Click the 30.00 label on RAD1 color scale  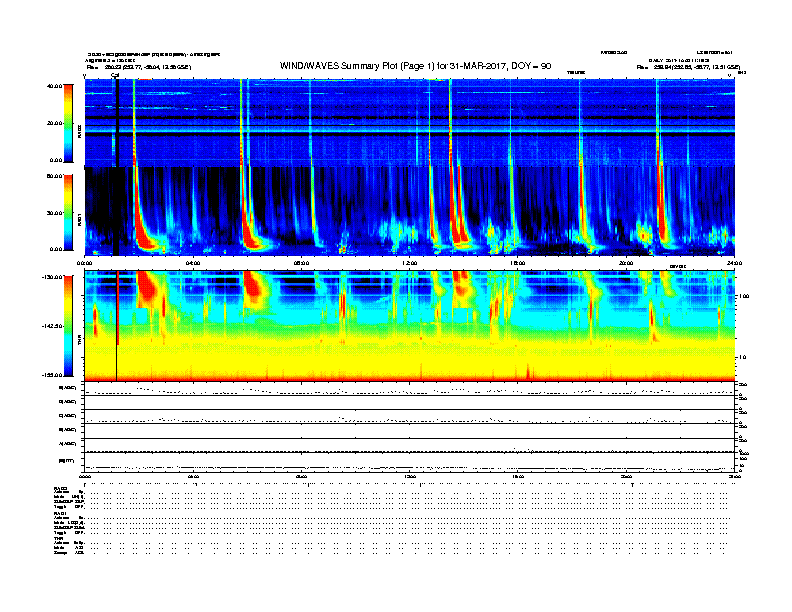click(x=54, y=213)
